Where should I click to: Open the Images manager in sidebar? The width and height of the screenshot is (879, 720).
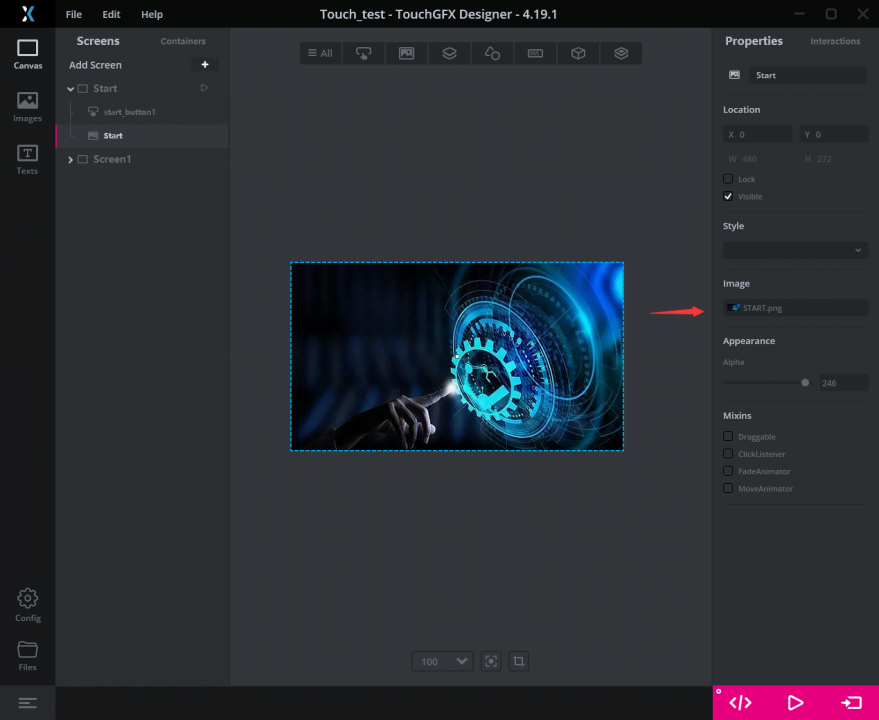pyautogui.click(x=27, y=107)
